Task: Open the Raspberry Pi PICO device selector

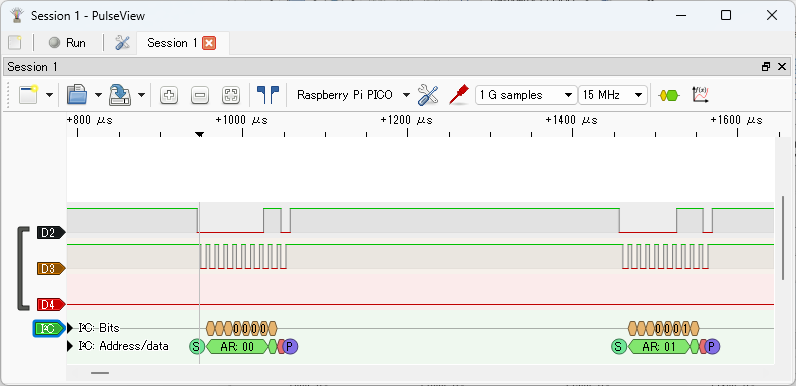Action: pyautogui.click(x=353, y=95)
